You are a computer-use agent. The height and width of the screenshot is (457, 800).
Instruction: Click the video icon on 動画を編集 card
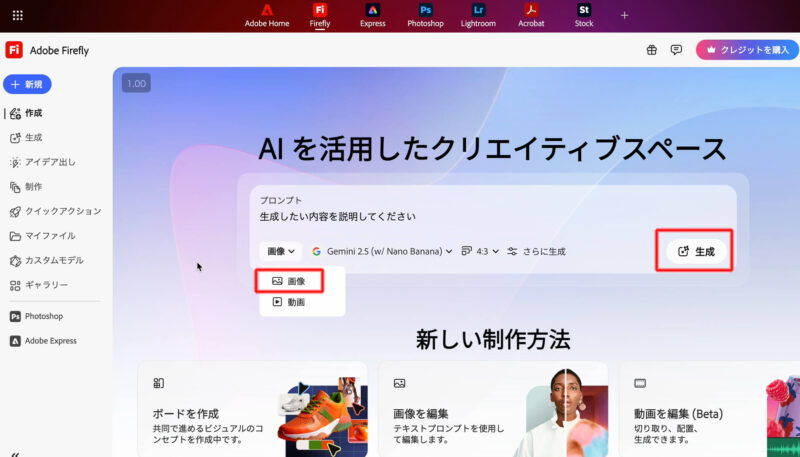point(640,383)
